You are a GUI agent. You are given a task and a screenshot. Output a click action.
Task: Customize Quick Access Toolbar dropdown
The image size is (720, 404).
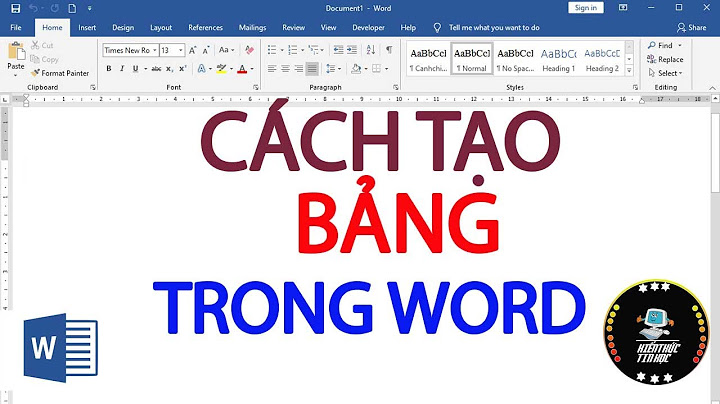pyautogui.click(x=90, y=8)
